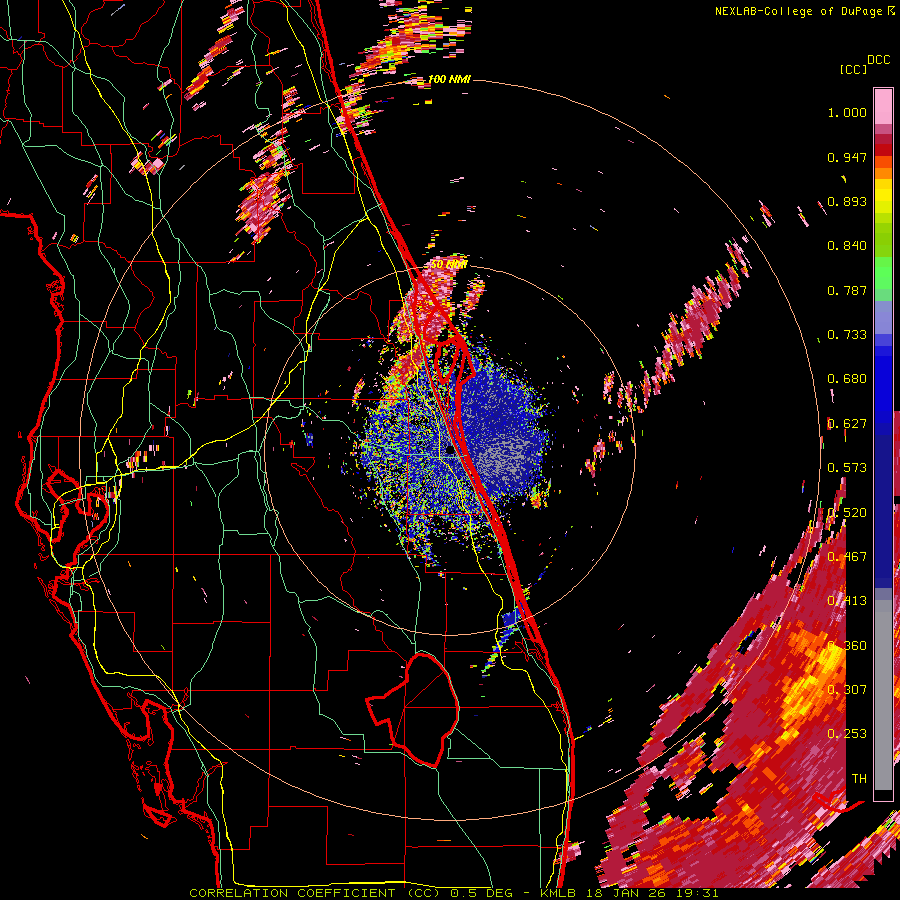Select the 0.573 scale value
Viewport: 900px width, 900px height.
pyautogui.click(x=847, y=468)
